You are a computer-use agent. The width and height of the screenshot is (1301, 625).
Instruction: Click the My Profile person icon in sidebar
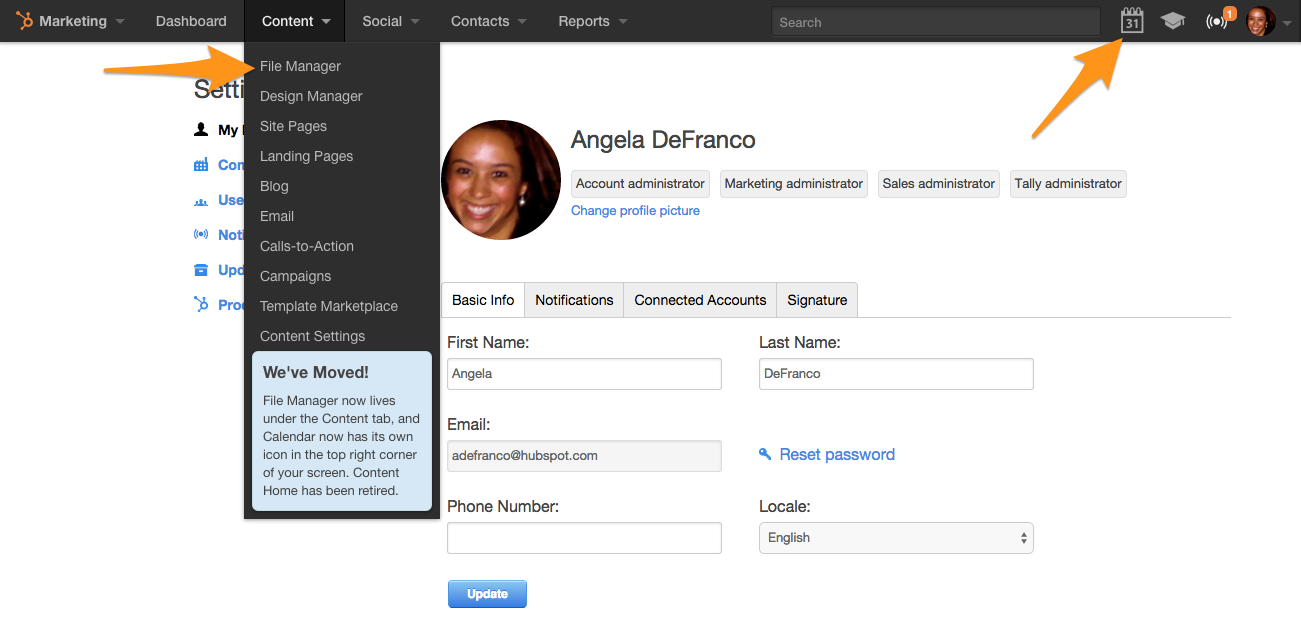(201, 130)
